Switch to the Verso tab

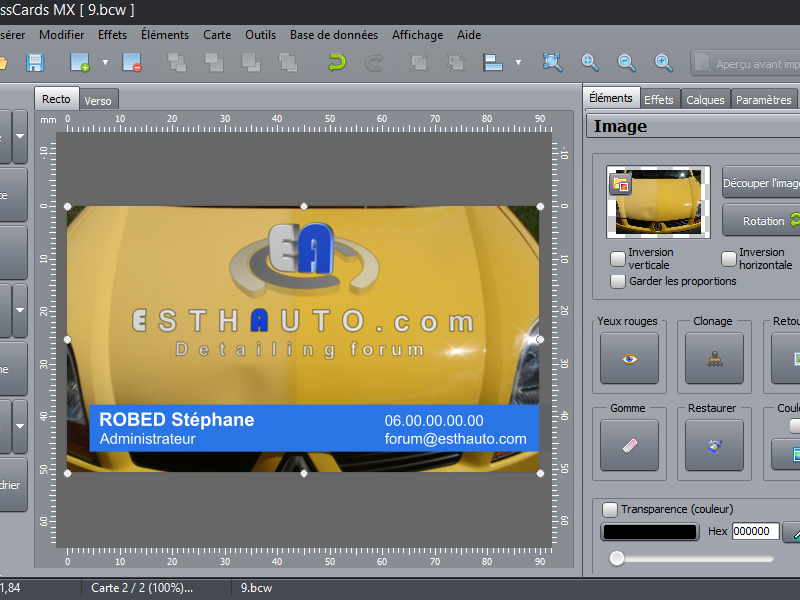click(98, 101)
